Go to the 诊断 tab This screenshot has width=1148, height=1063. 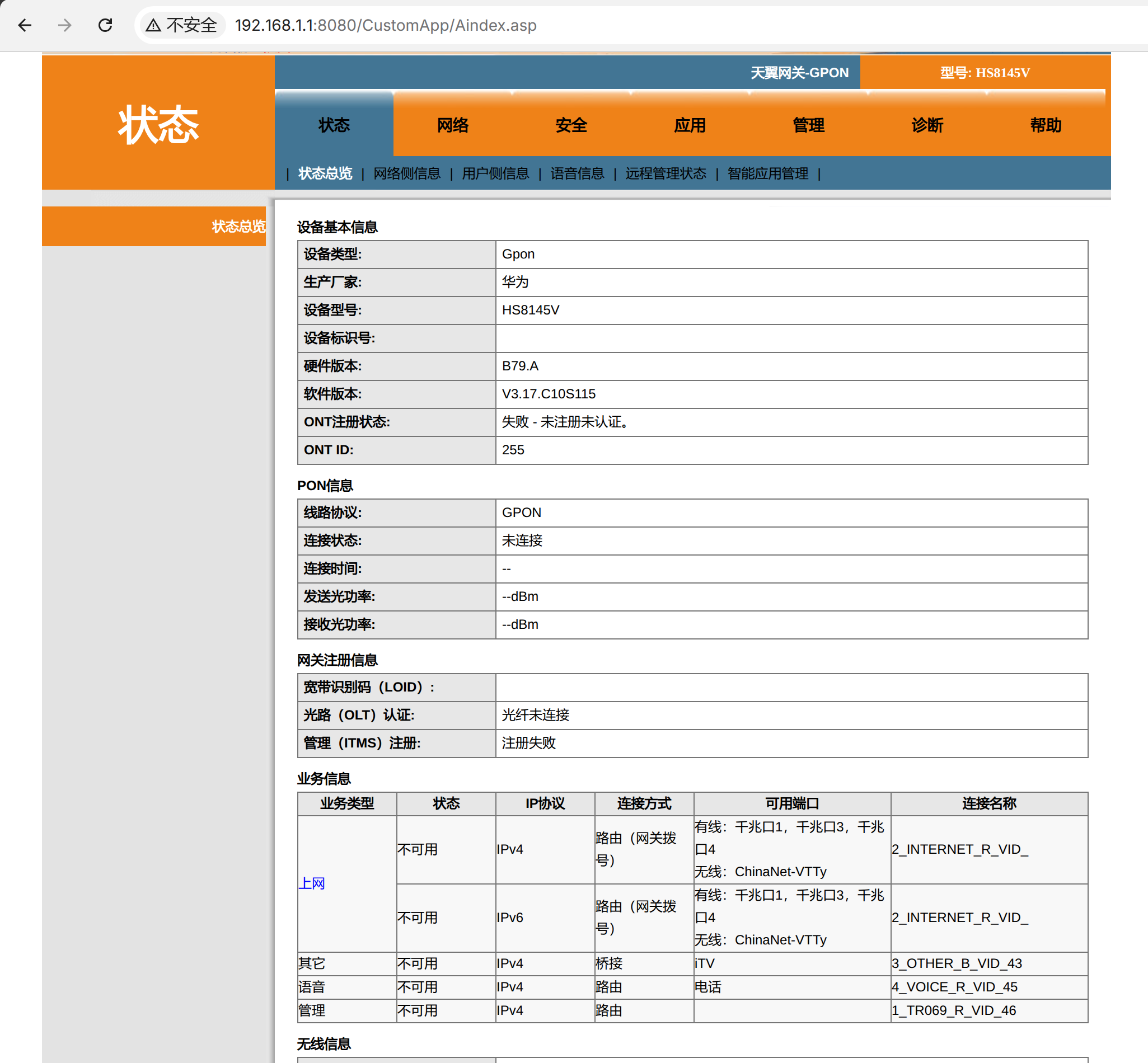tap(927, 125)
